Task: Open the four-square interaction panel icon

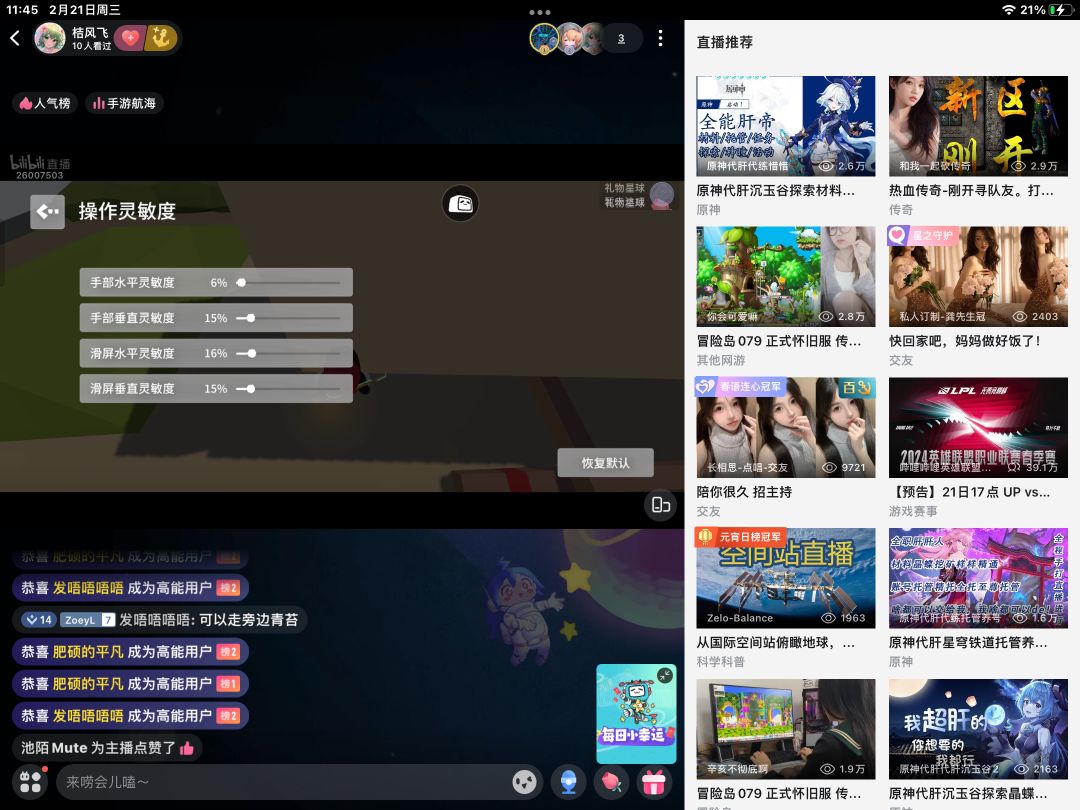Action: (30, 782)
